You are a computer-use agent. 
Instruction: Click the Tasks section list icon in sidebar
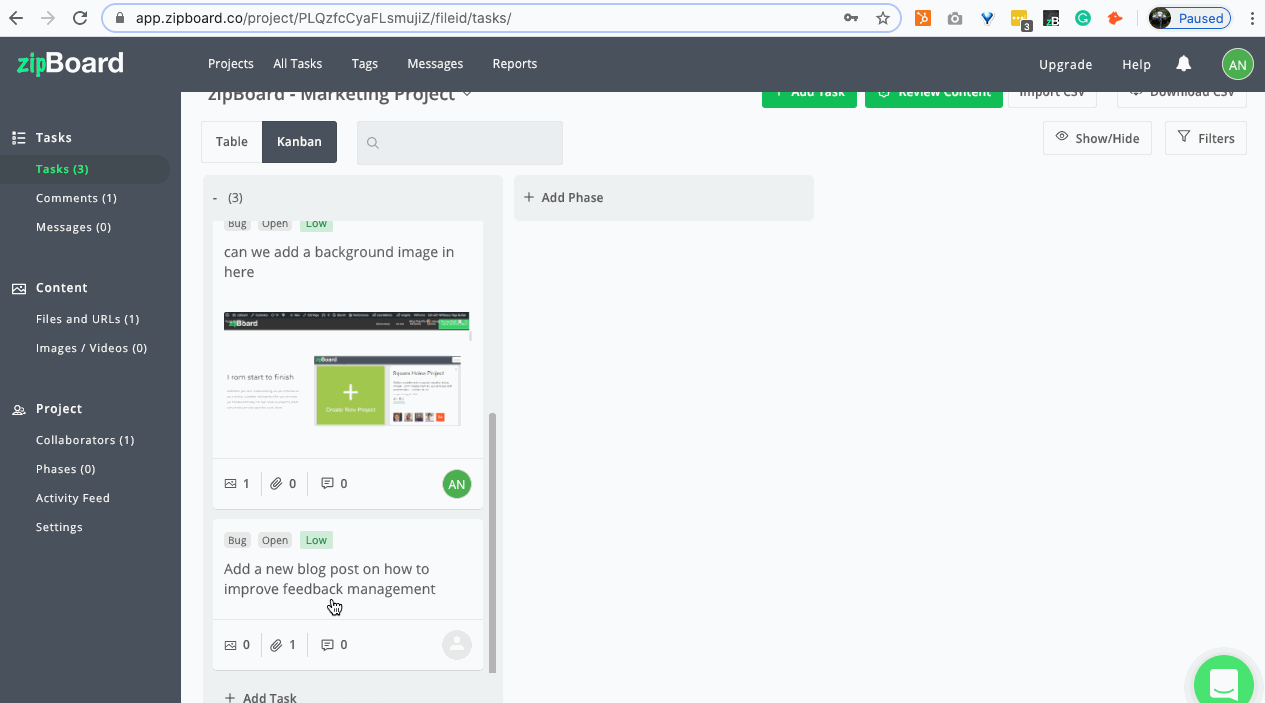18,138
